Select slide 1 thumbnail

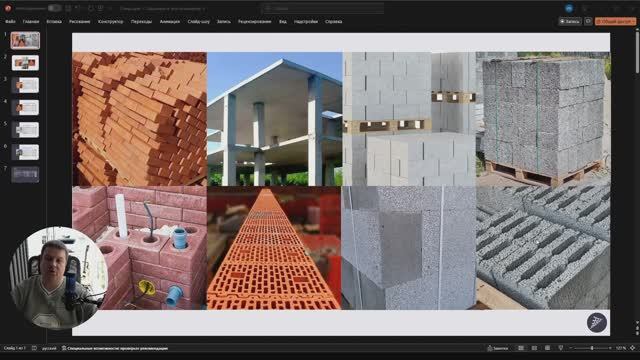[25, 40]
